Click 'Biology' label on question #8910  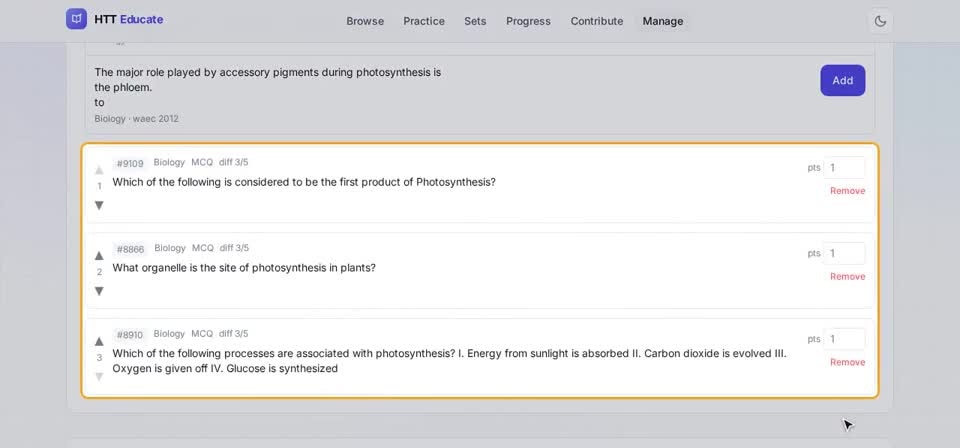click(x=169, y=334)
